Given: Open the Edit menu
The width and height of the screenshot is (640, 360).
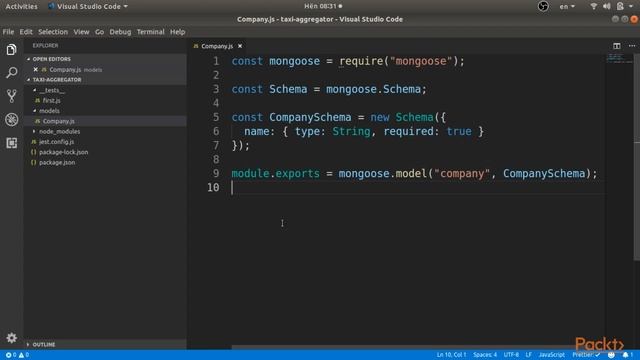Looking at the screenshot, I should point(26,32).
